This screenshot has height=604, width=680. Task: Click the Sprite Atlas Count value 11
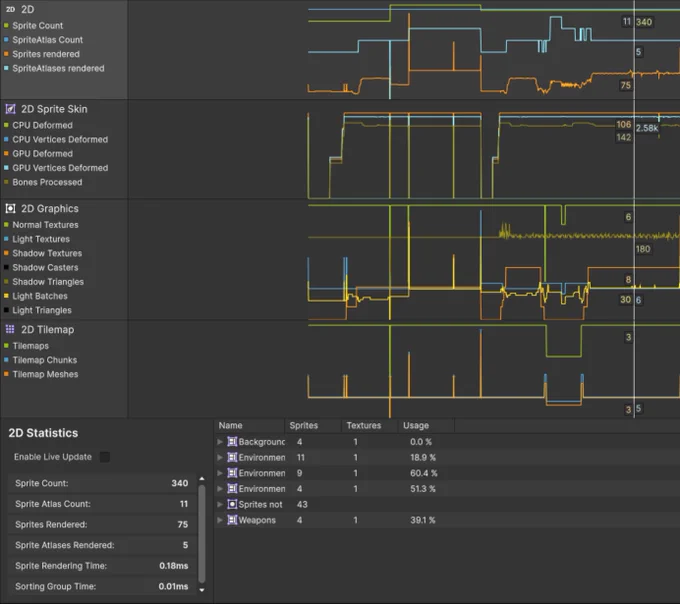click(184, 504)
